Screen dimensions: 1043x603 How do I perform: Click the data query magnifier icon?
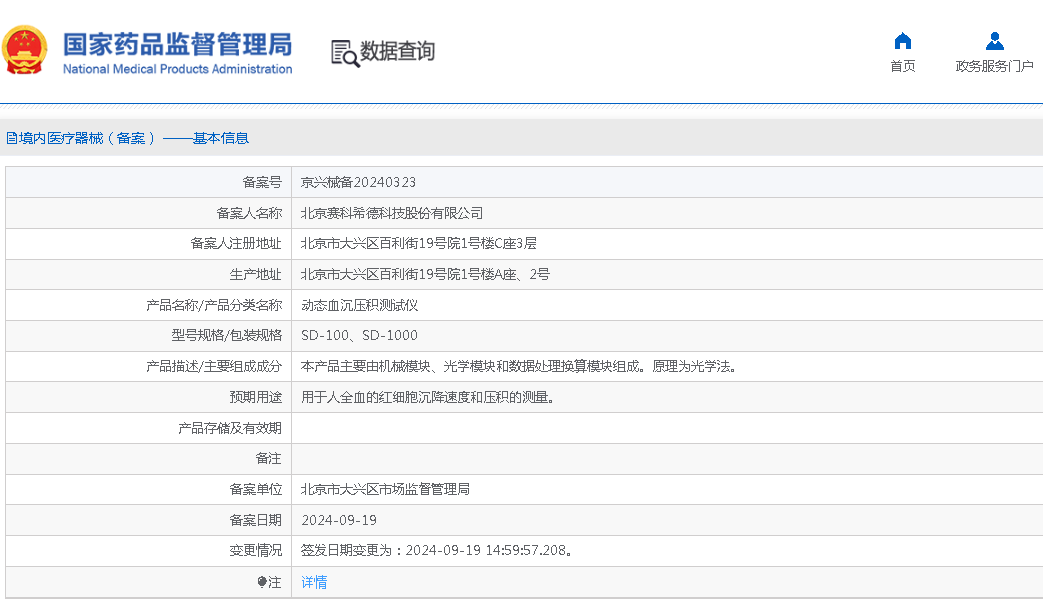[x=345, y=53]
